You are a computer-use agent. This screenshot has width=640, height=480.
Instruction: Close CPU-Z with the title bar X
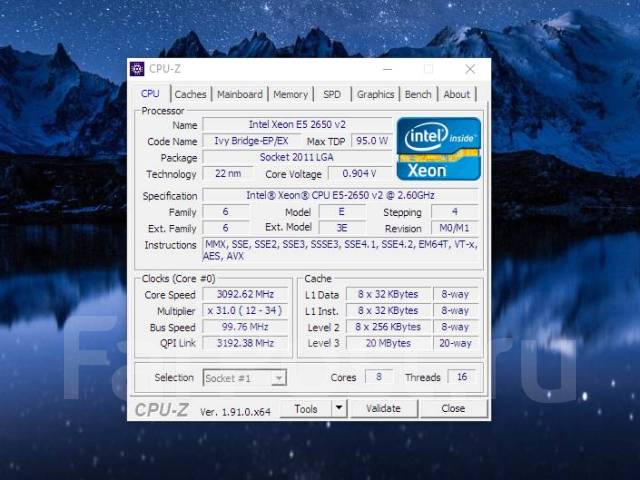[x=470, y=69]
